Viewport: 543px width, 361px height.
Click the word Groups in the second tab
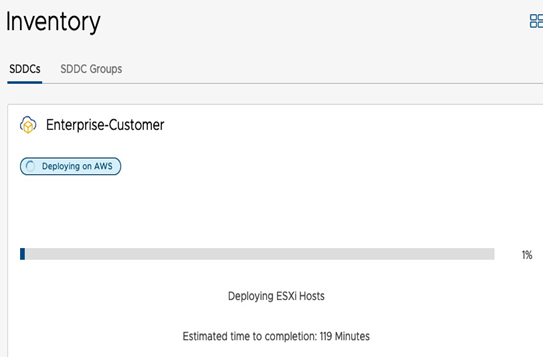click(106, 69)
